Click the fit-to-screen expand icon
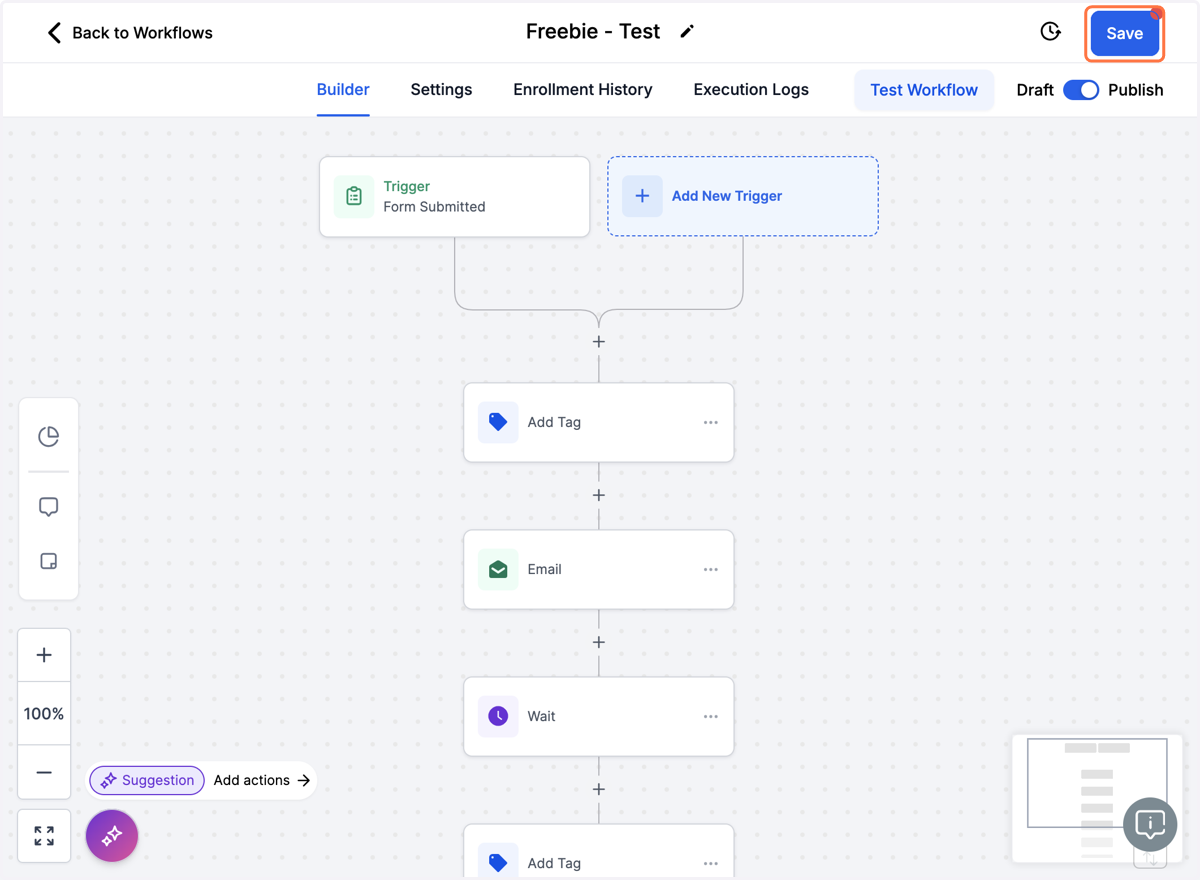The width and height of the screenshot is (1200, 880). pyautogui.click(x=44, y=836)
